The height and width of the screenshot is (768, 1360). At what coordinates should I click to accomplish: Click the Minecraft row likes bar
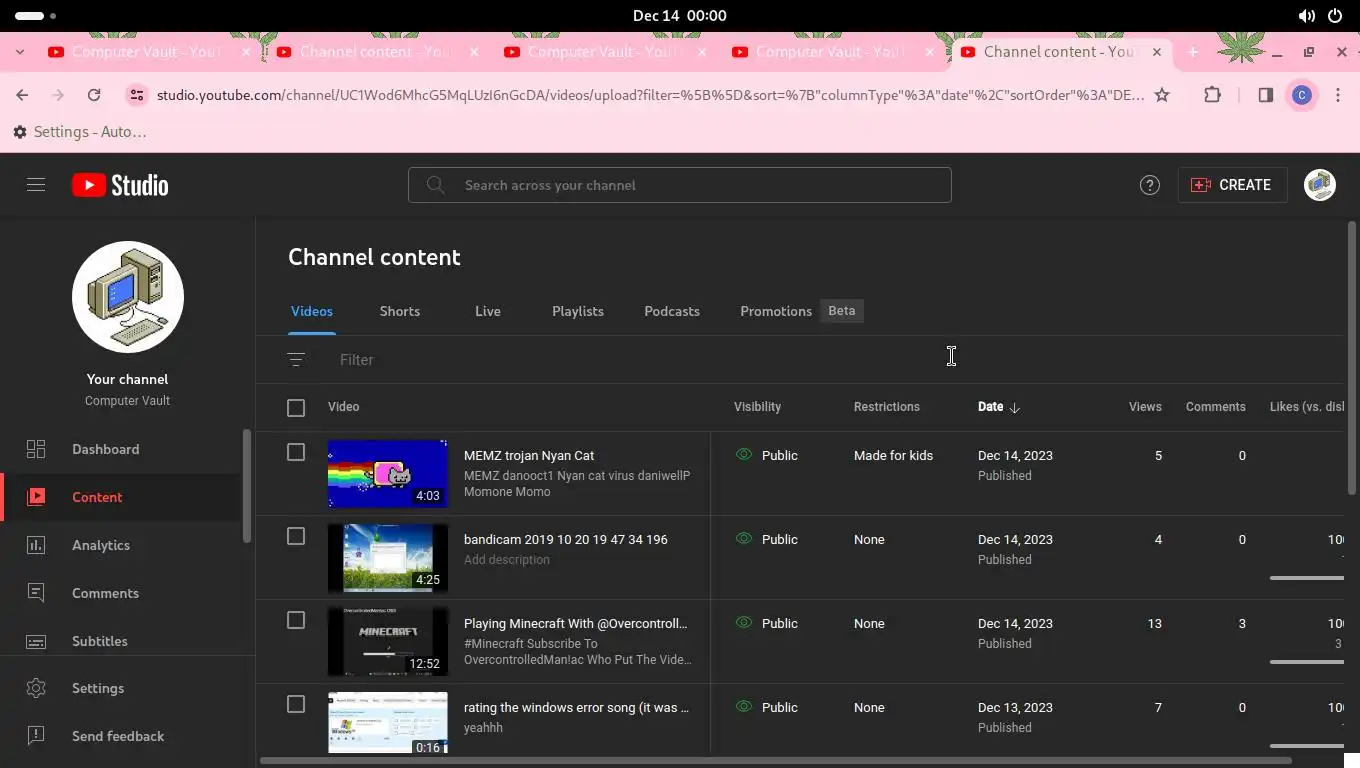1307,661
